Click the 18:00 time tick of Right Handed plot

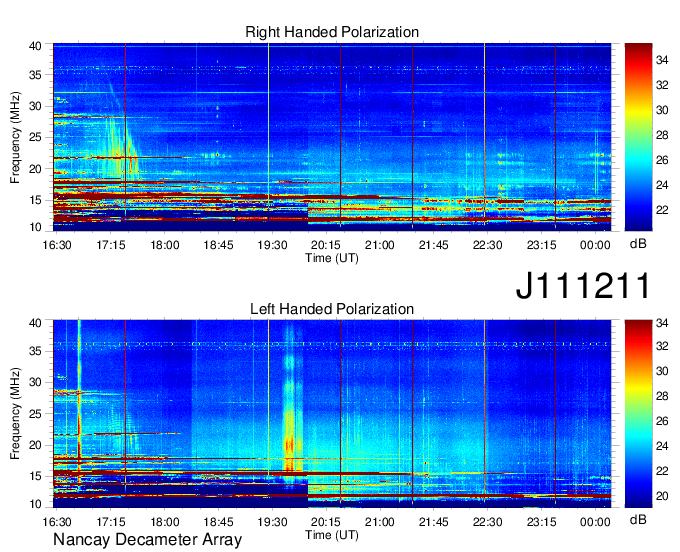[x=165, y=245]
